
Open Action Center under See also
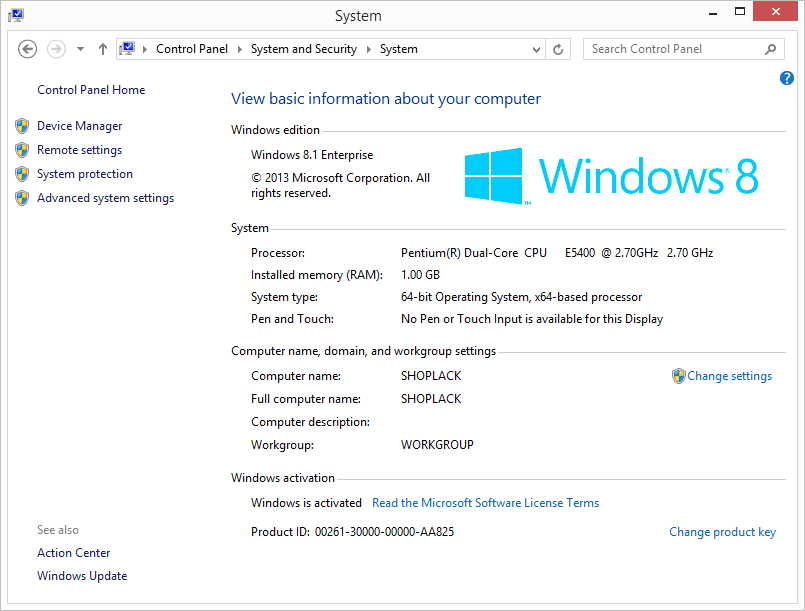click(73, 553)
